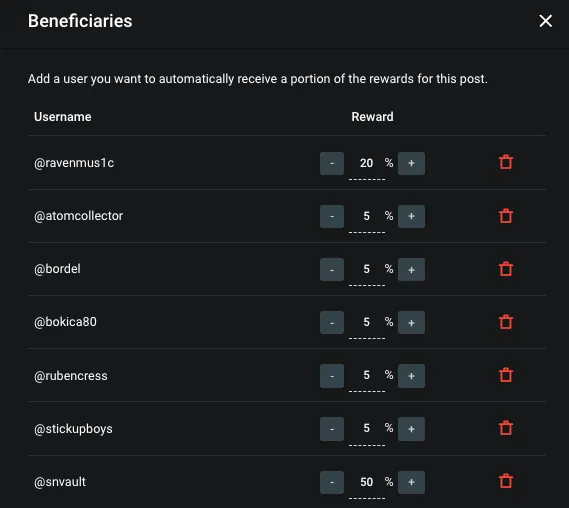Click the @bordel reward value field
The height and width of the screenshot is (508, 569).
tap(367, 272)
